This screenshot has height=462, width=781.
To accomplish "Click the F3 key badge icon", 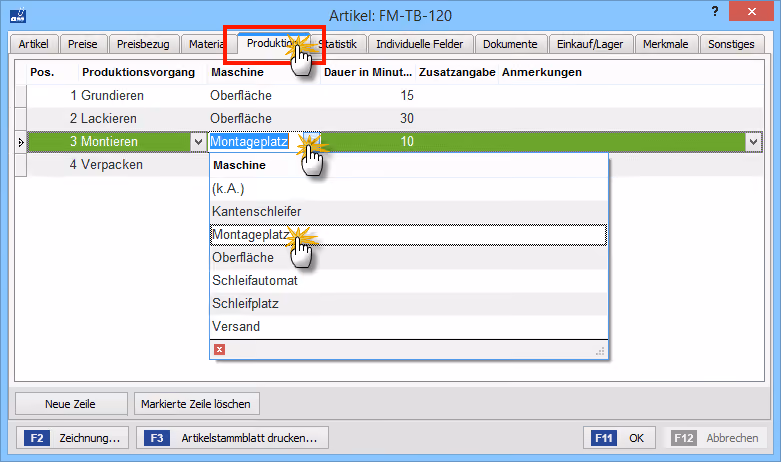I will 157,438.
